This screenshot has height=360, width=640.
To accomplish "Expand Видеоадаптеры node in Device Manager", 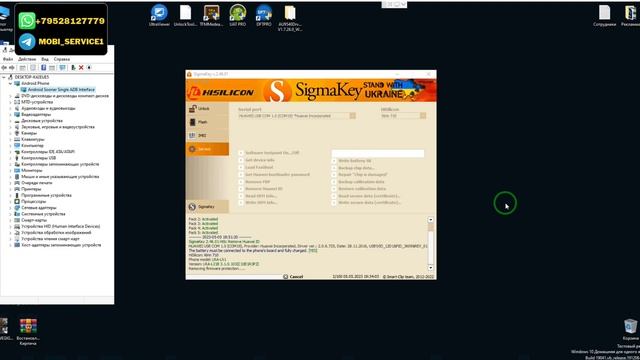I will (x=11, y=115).
